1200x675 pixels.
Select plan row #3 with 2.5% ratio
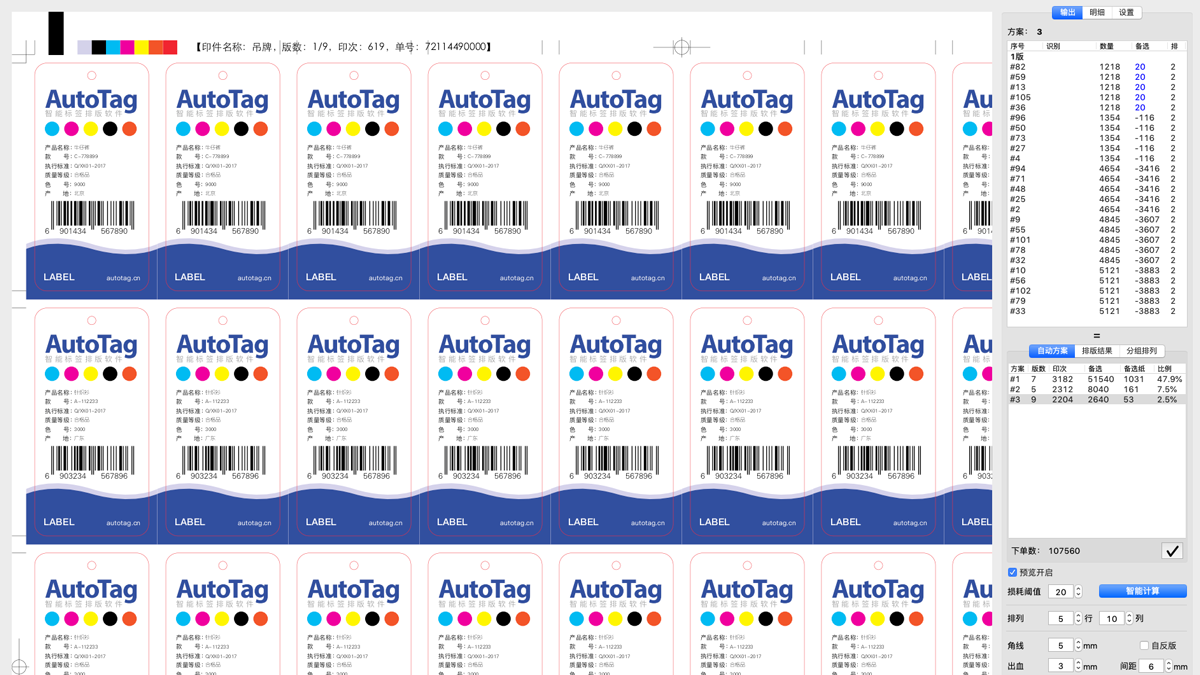click(1097, 400)
